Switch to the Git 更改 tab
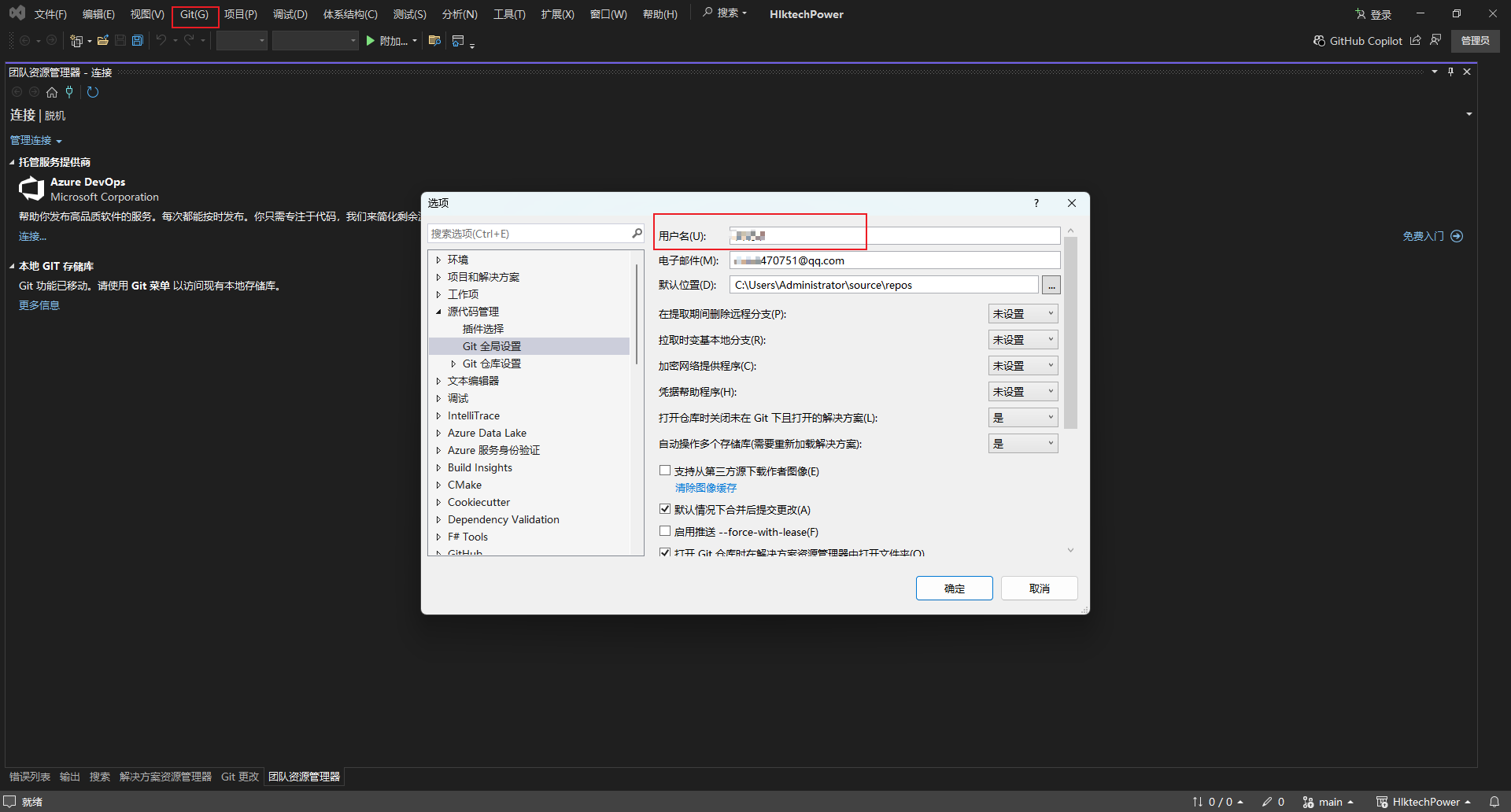Viewport: 1511px width, 812px height. pyautogui.click(x=239, y=777)
